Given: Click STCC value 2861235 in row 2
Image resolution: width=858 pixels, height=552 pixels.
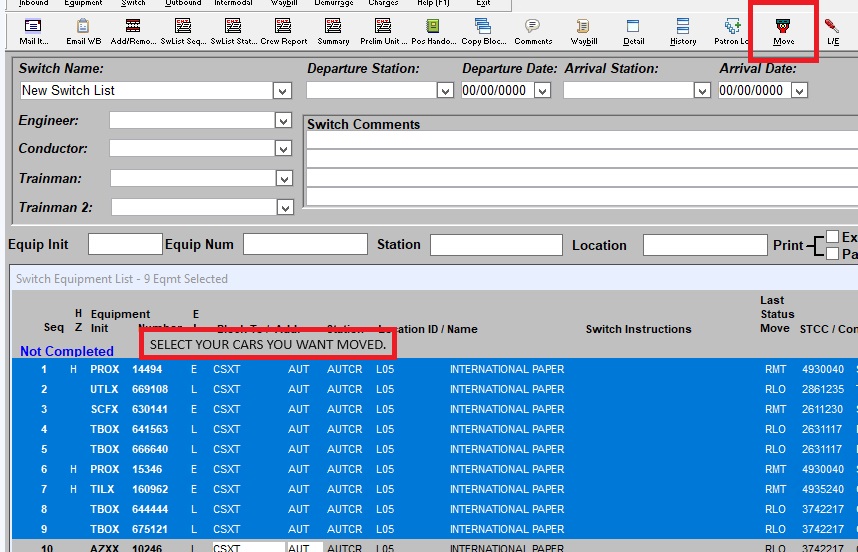Looking at the screenshot, I should pyautogui.click(x=823, y=390).
